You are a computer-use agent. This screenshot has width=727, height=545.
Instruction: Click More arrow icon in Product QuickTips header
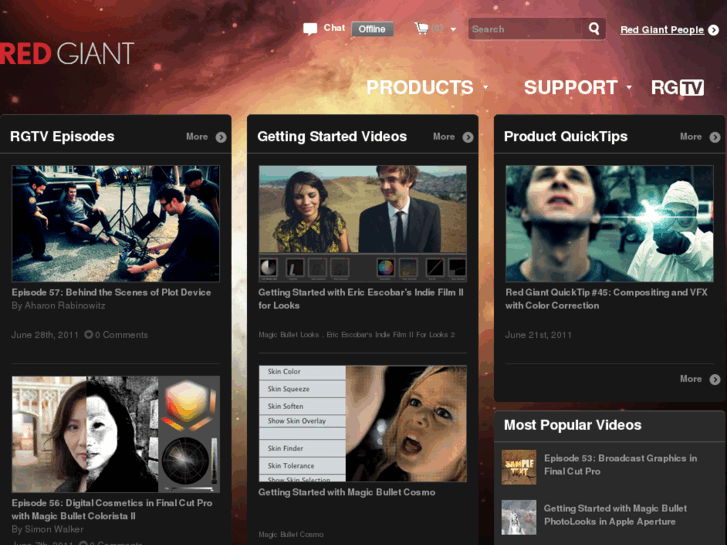pos(715,137)
